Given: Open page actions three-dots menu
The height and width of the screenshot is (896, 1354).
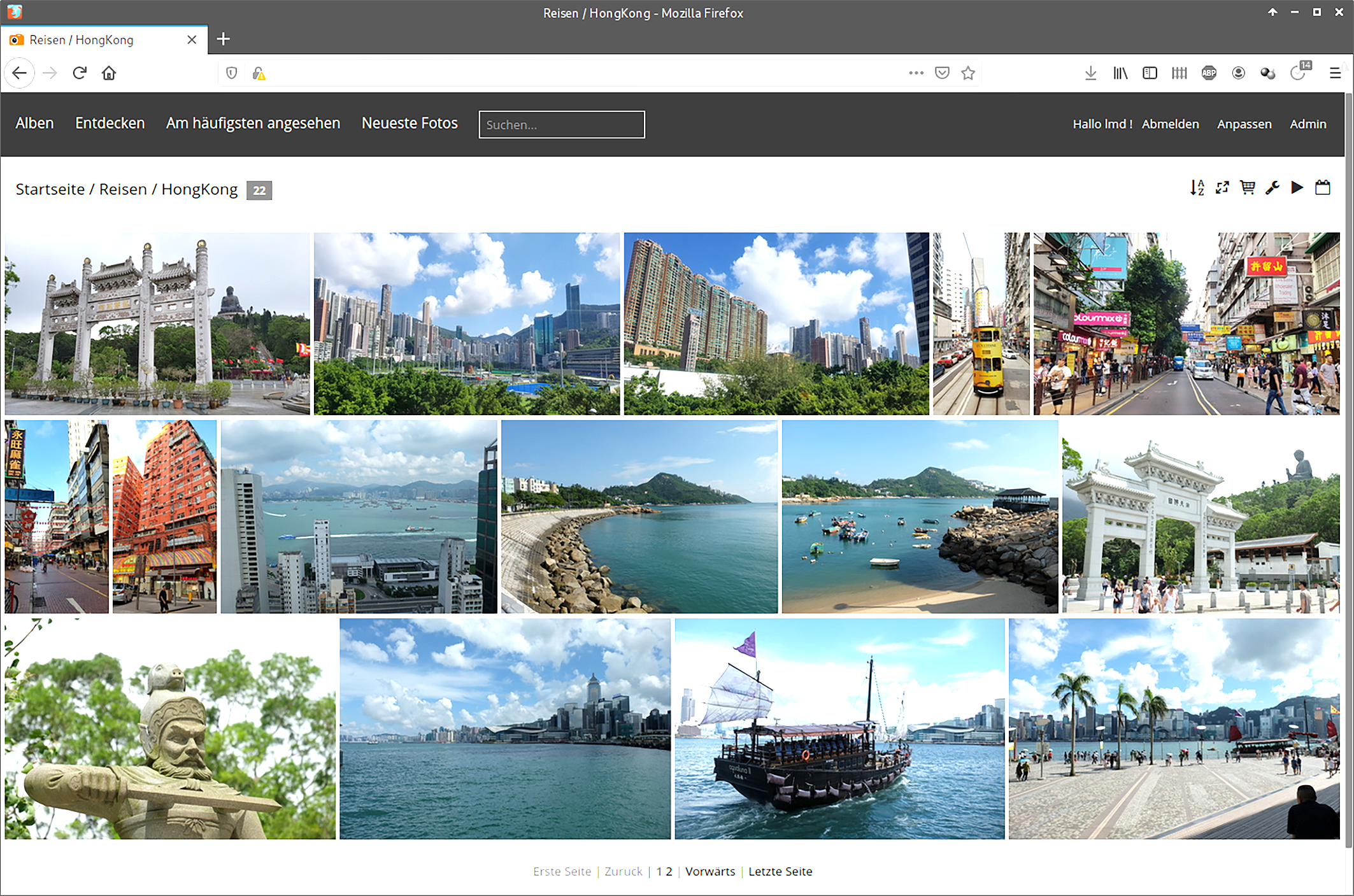Looking at the screenshot, I should pos(916,73).
